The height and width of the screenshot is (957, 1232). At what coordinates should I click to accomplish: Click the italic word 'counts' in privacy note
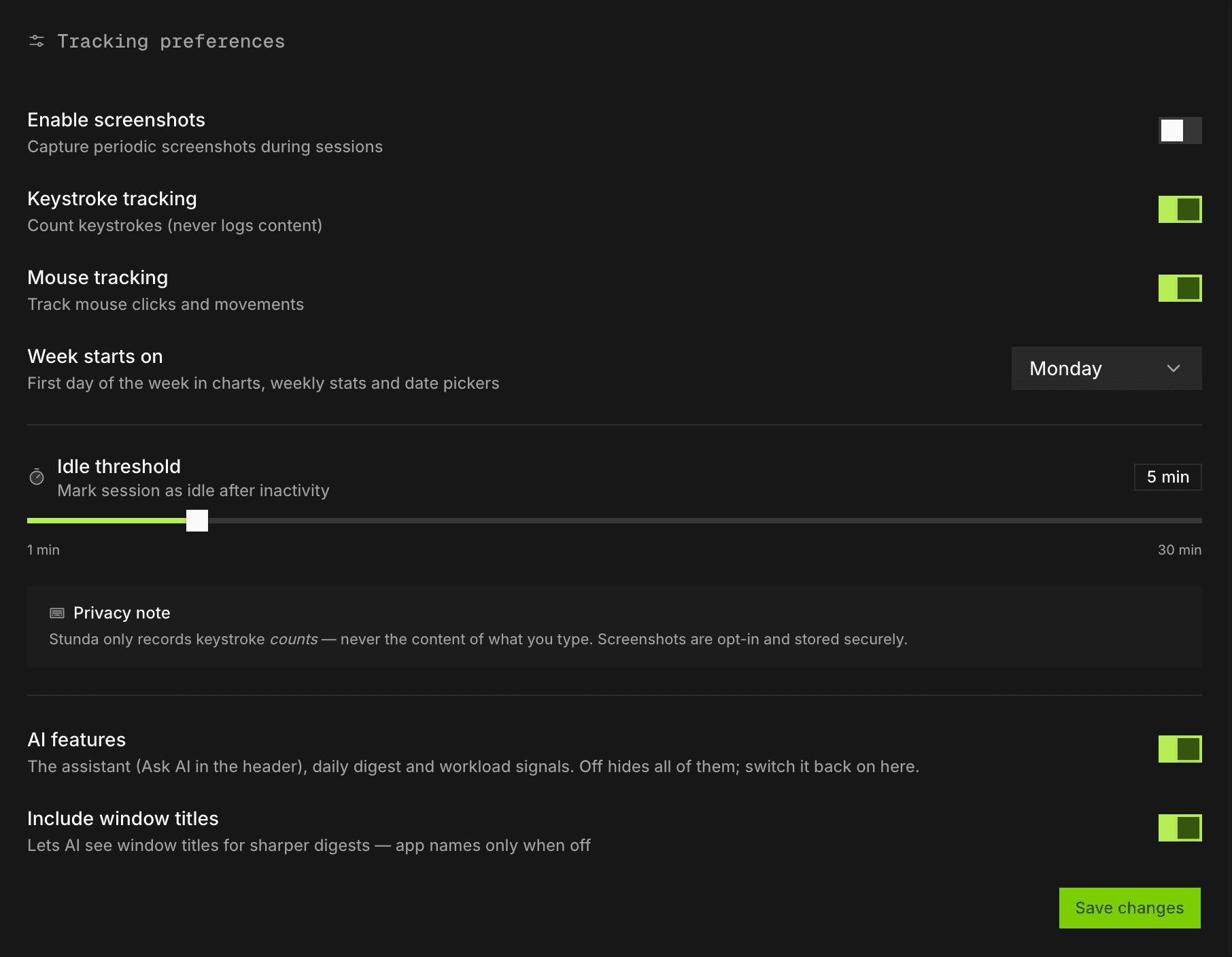tap(294, 640)
